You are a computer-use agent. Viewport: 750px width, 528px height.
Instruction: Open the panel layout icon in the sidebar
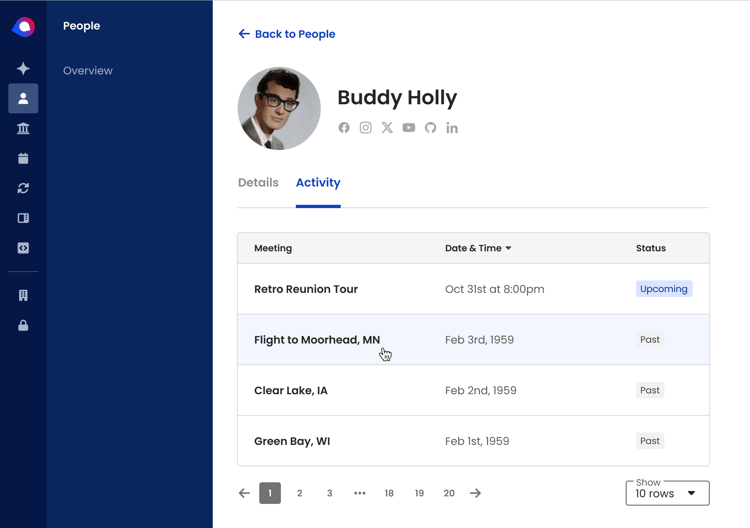point(23,218)
